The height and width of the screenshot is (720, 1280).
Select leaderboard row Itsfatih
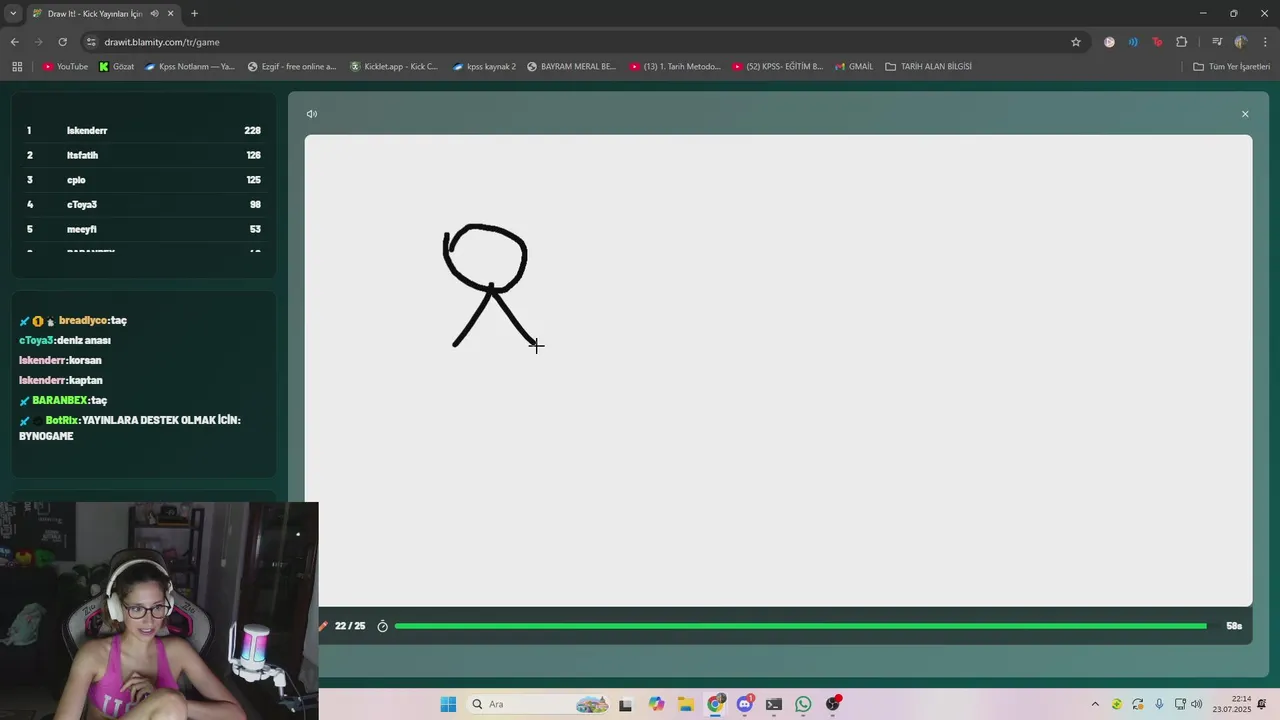click(x=143, y=155)
